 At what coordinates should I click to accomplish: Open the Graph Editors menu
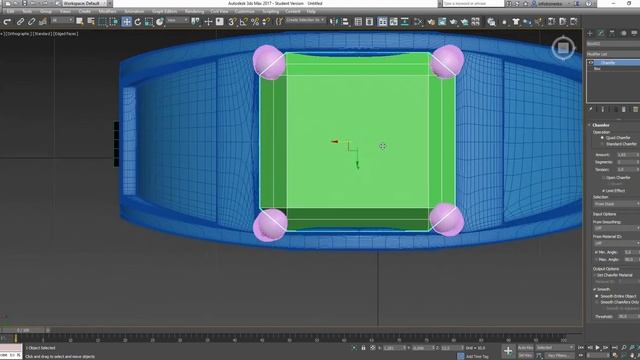(x=164, y=11)
